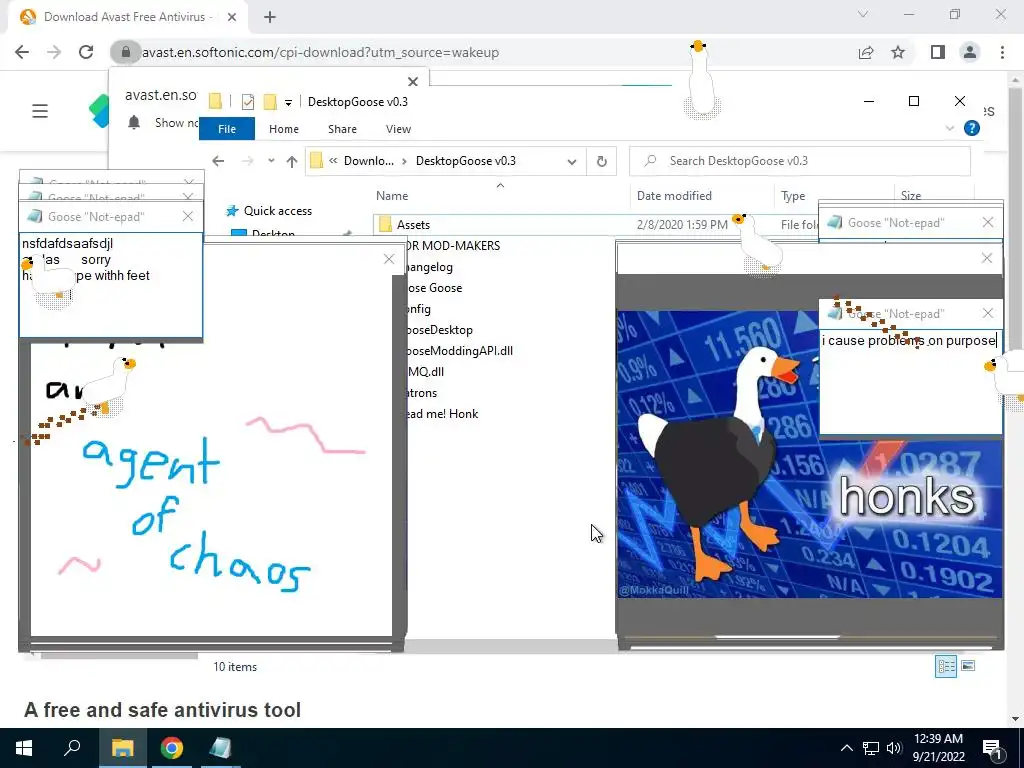Open Windows Start menu

pyautogui.click(x=24, y=748)
